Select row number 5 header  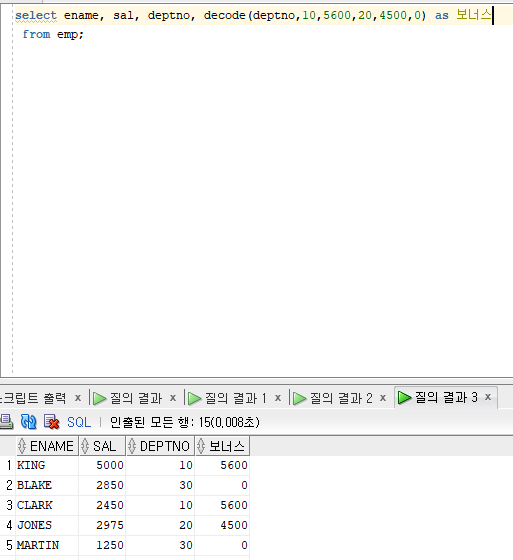(9, 545)
